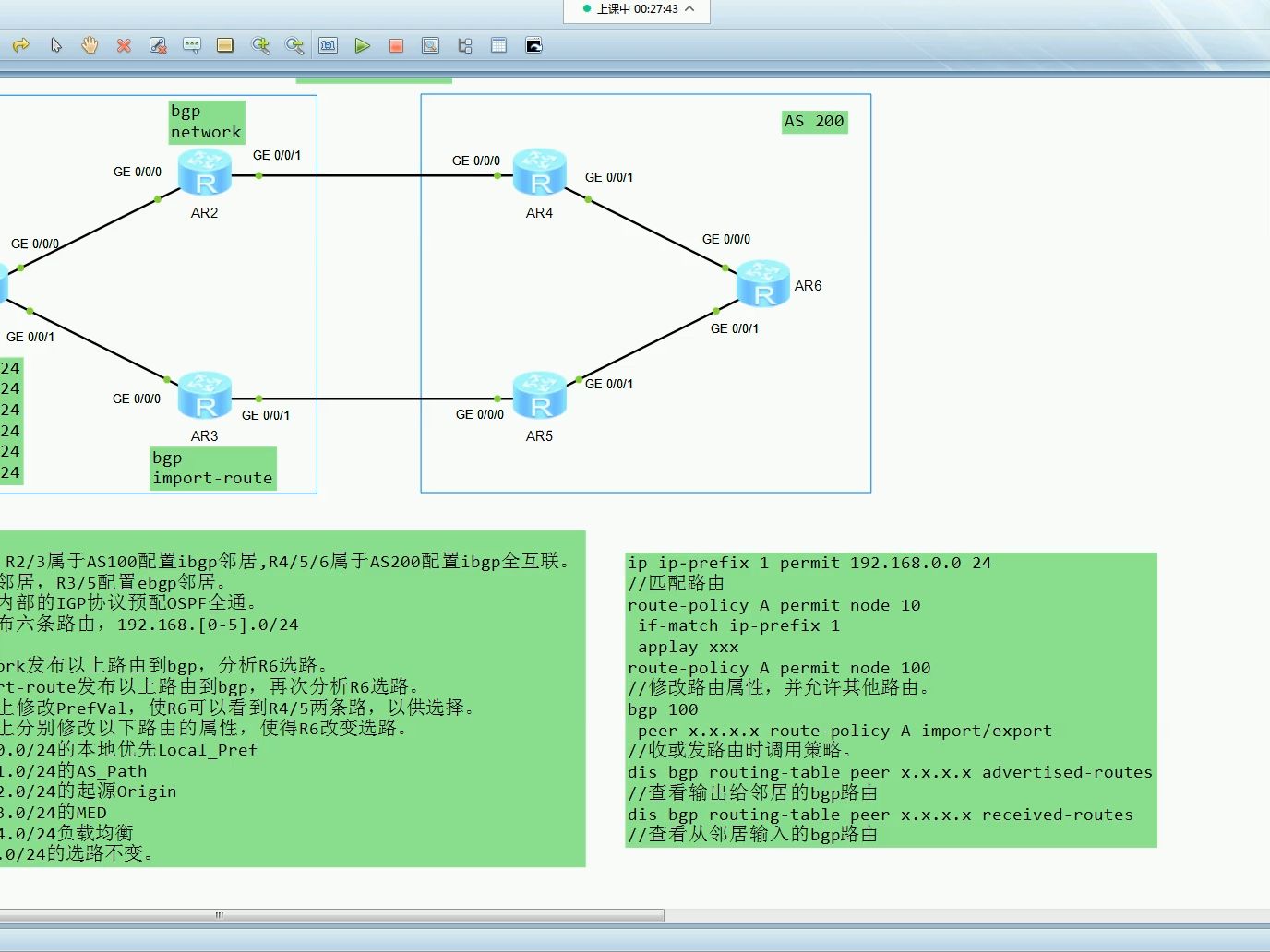Click the line mentioning 起源Origin
This screenshot has width=1270, height=952.
pyautogui.click(x=89, y=791)
